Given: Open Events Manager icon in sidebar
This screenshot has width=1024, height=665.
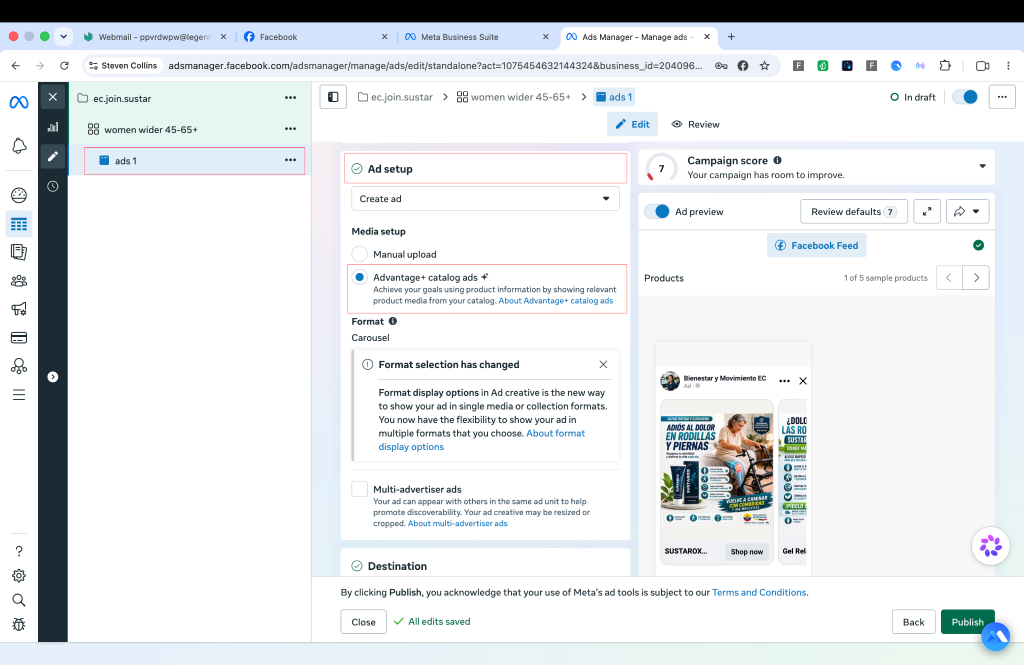Looking at the screenshot, I should (x=19, y=366).
